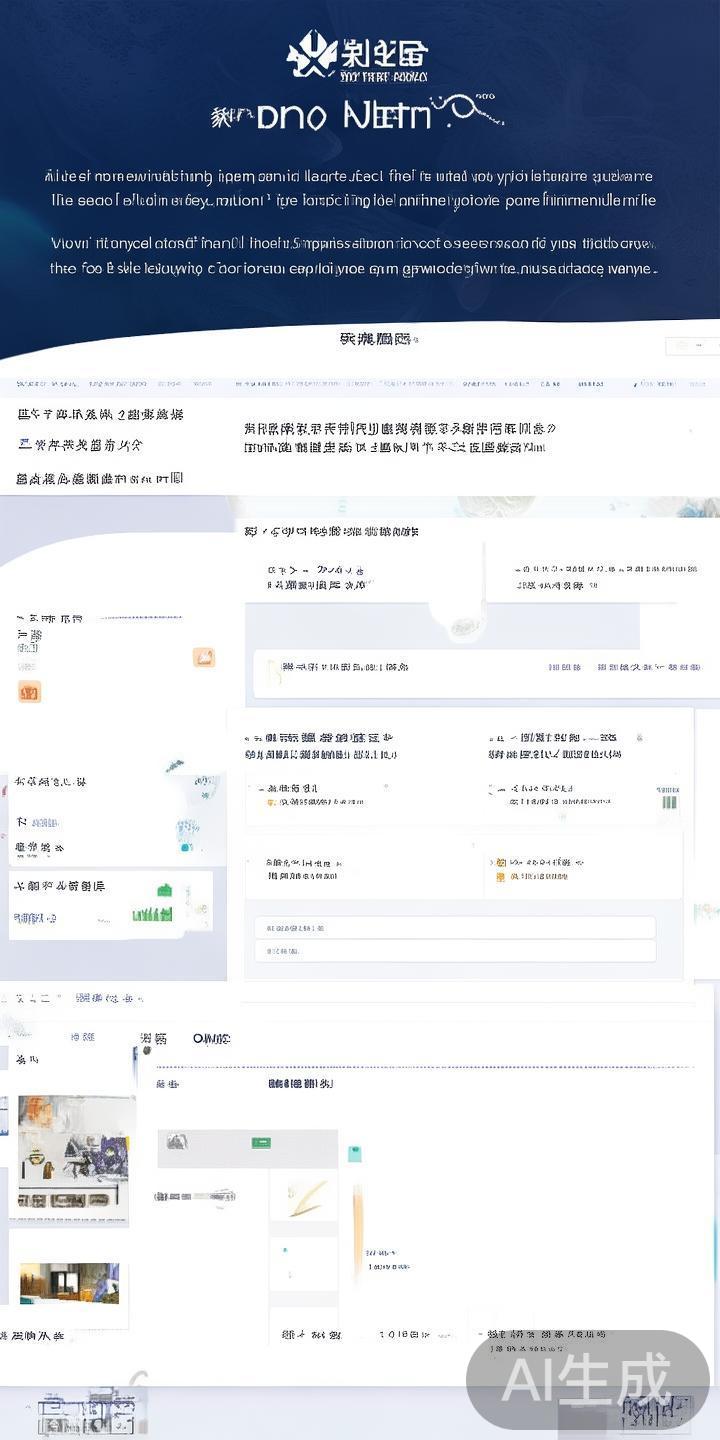Click the green bar chart graphic
This screenshot has width=720, height=1440.
(152, 913)
